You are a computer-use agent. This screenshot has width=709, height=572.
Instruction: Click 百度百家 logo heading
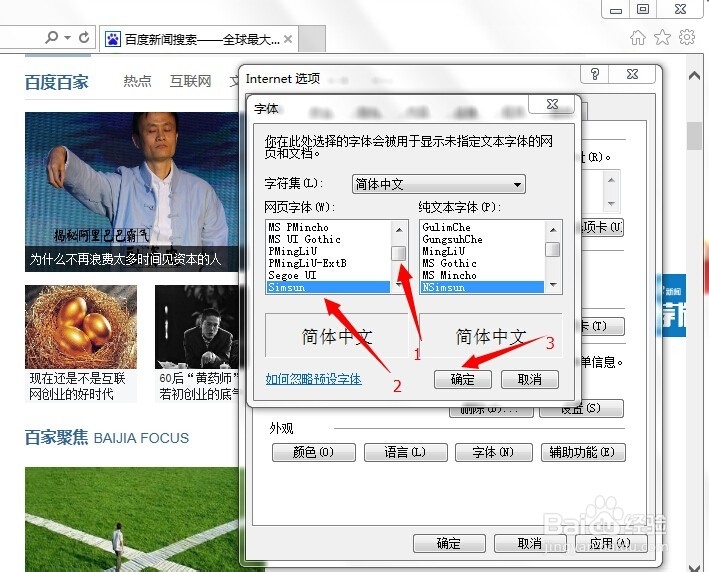coord(57,82)
